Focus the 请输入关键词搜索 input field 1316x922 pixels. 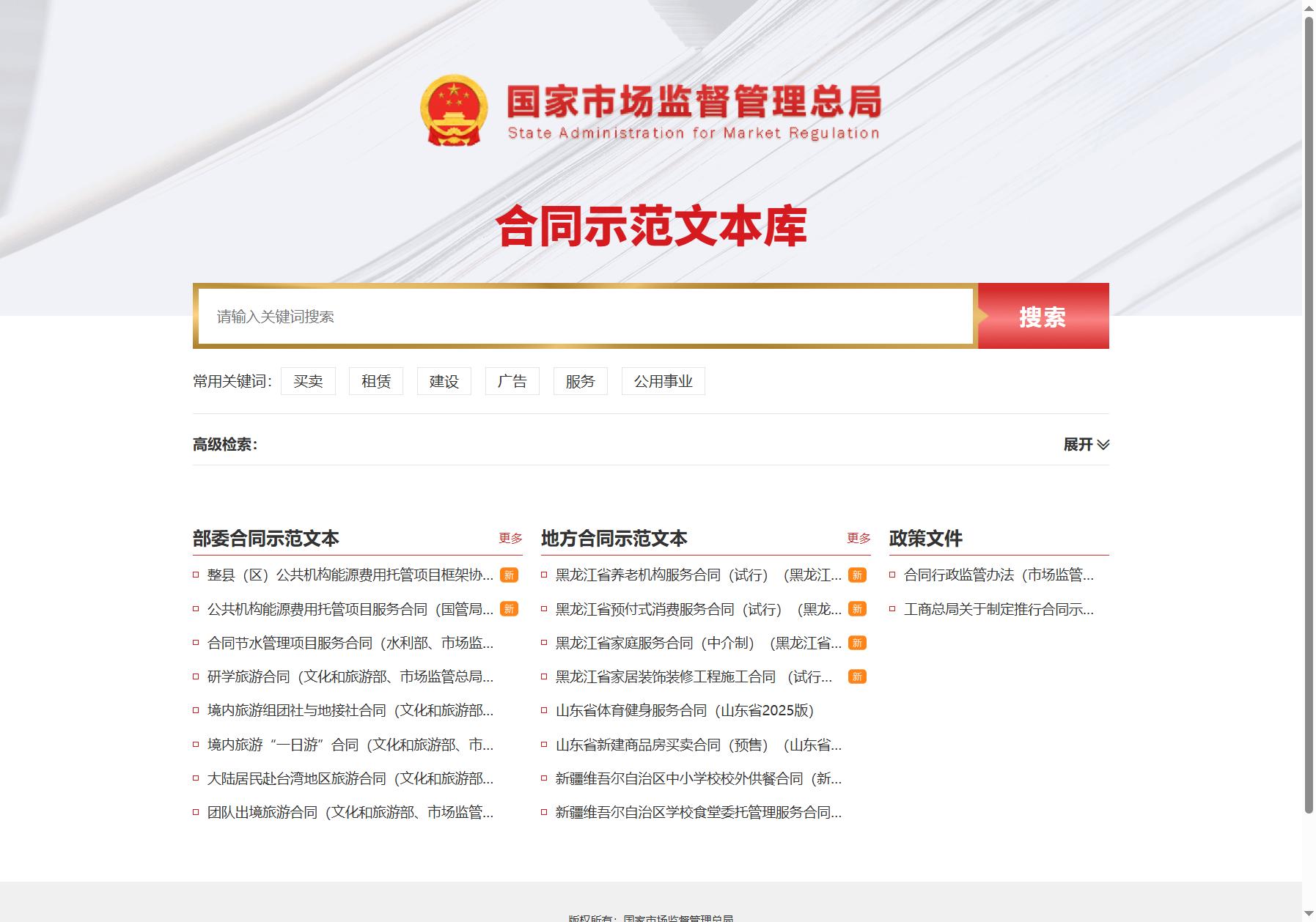[585, 316]
